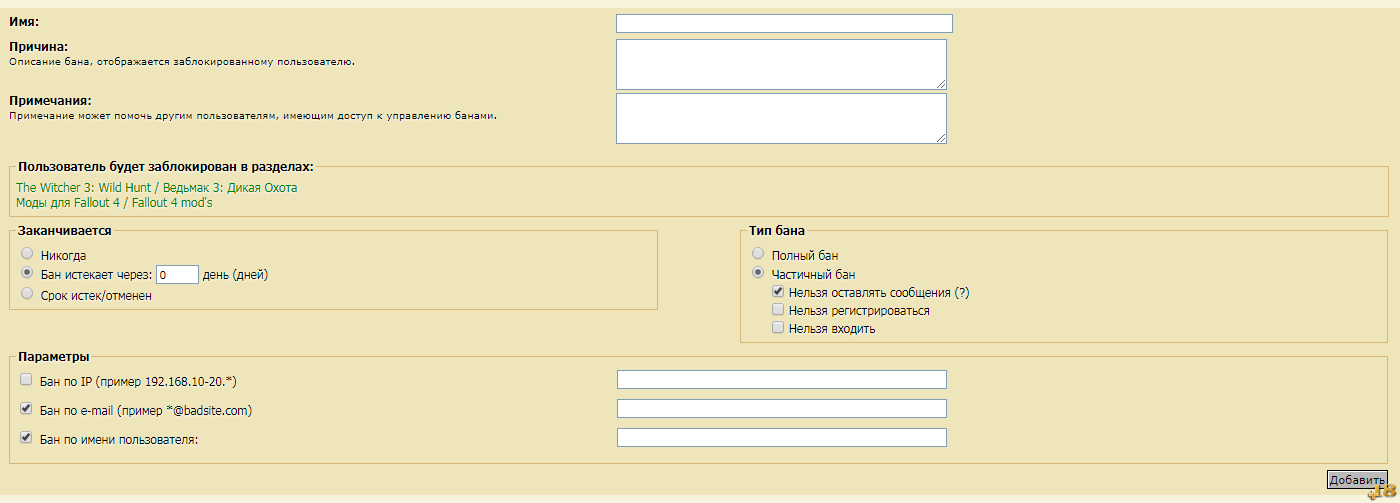Screen dimensions: 1400x503
Task: Select the Бан истекает через radio button
Action: (27, 273)
